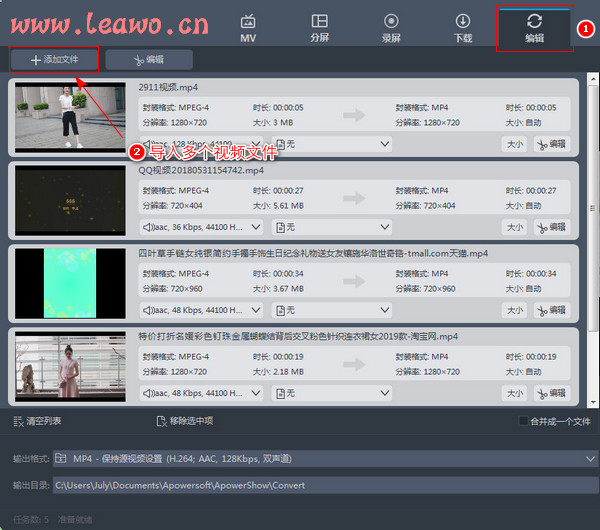Click 清空列表 clear list
The height and width of the screenshot is (530, 600).
(37, 421)
